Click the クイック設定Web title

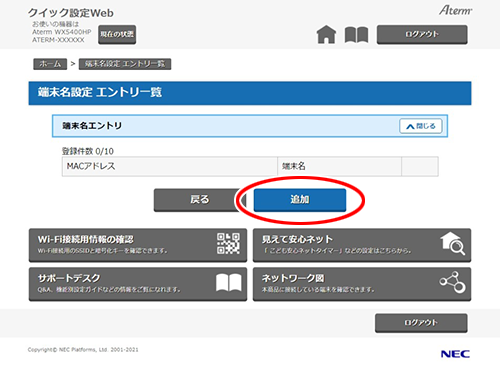pyautogui.click(x=71, y=13)
